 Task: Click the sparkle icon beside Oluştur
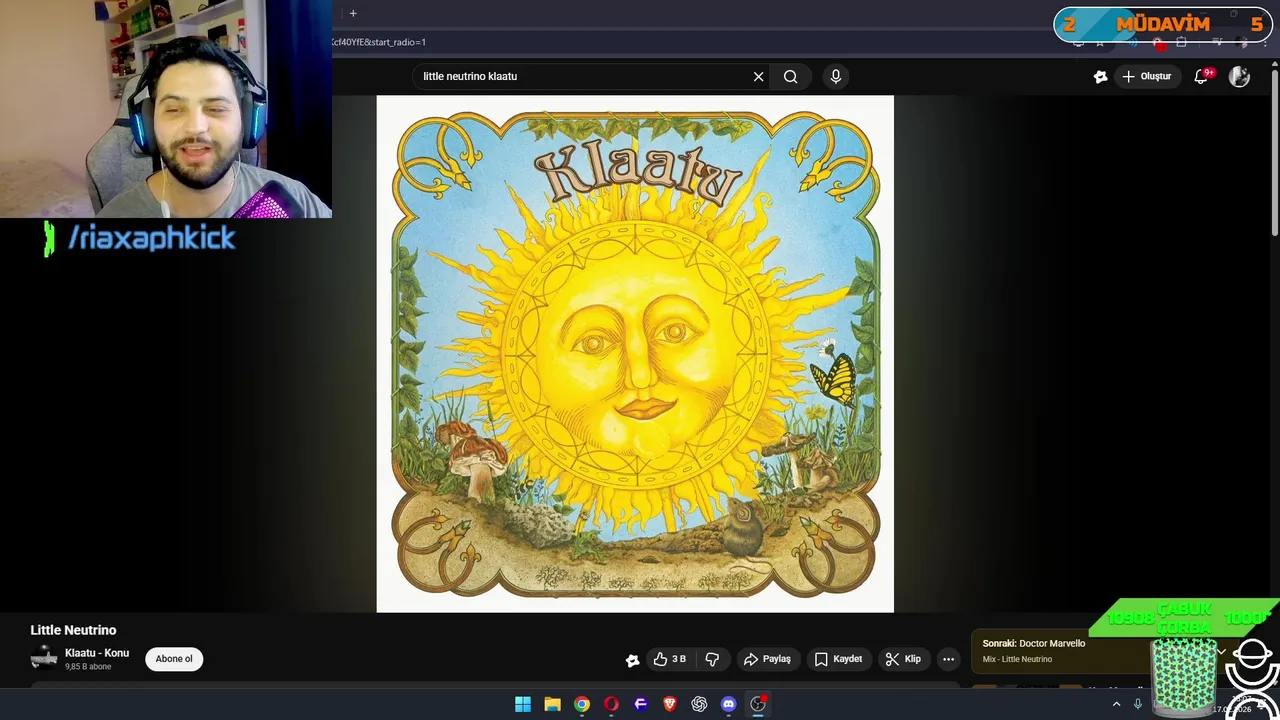click(1100, 76)
